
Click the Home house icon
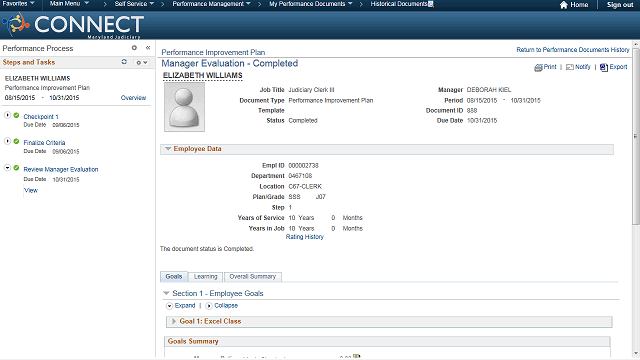pyautogui.click(x=564, y=5)
